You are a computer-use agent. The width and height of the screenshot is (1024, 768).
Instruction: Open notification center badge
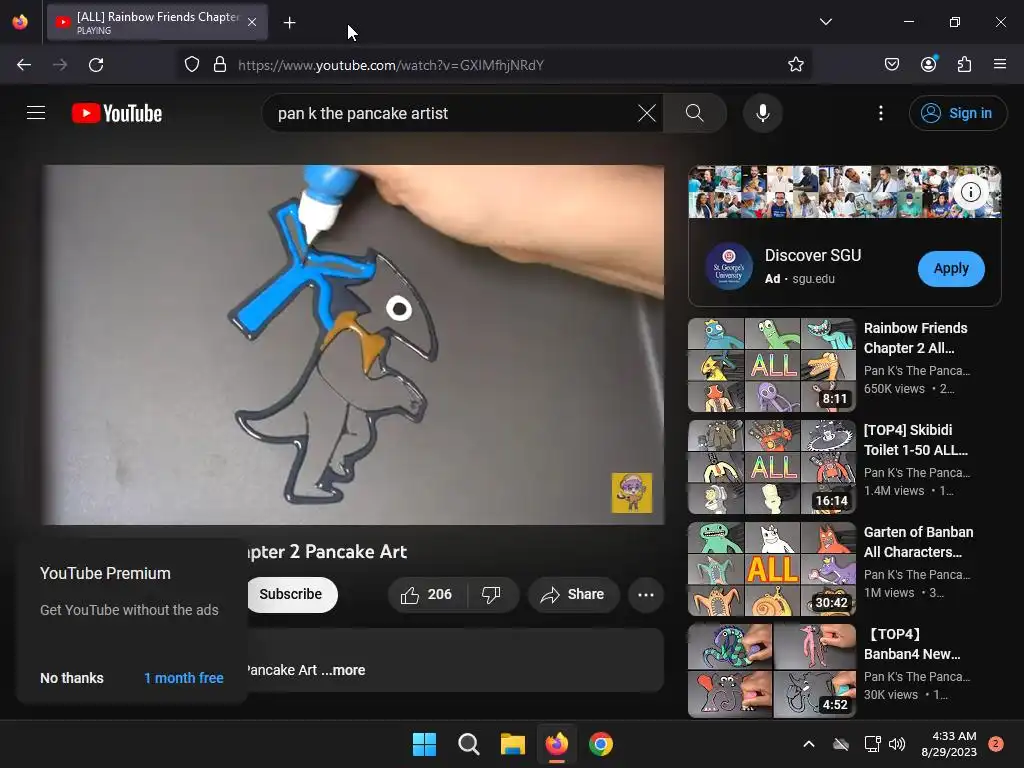(x=996, y=744)
